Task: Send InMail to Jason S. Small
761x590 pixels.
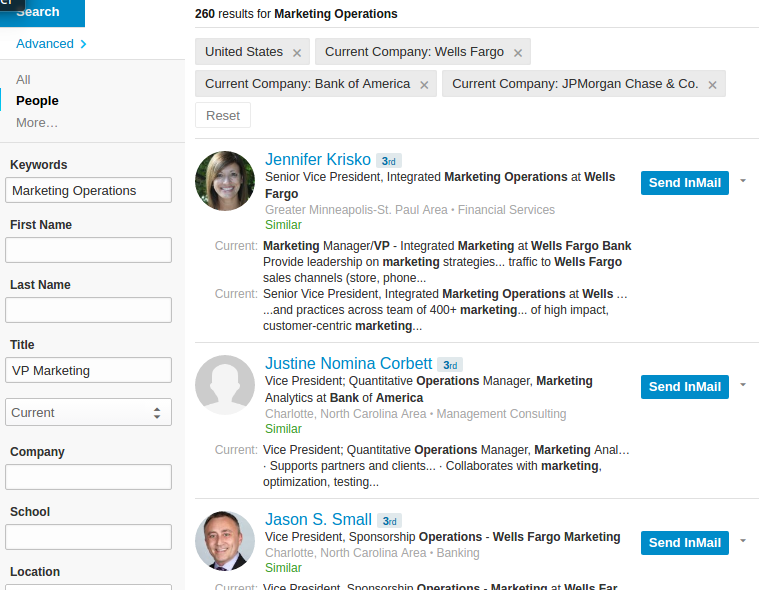Action: tap(684, 543)
